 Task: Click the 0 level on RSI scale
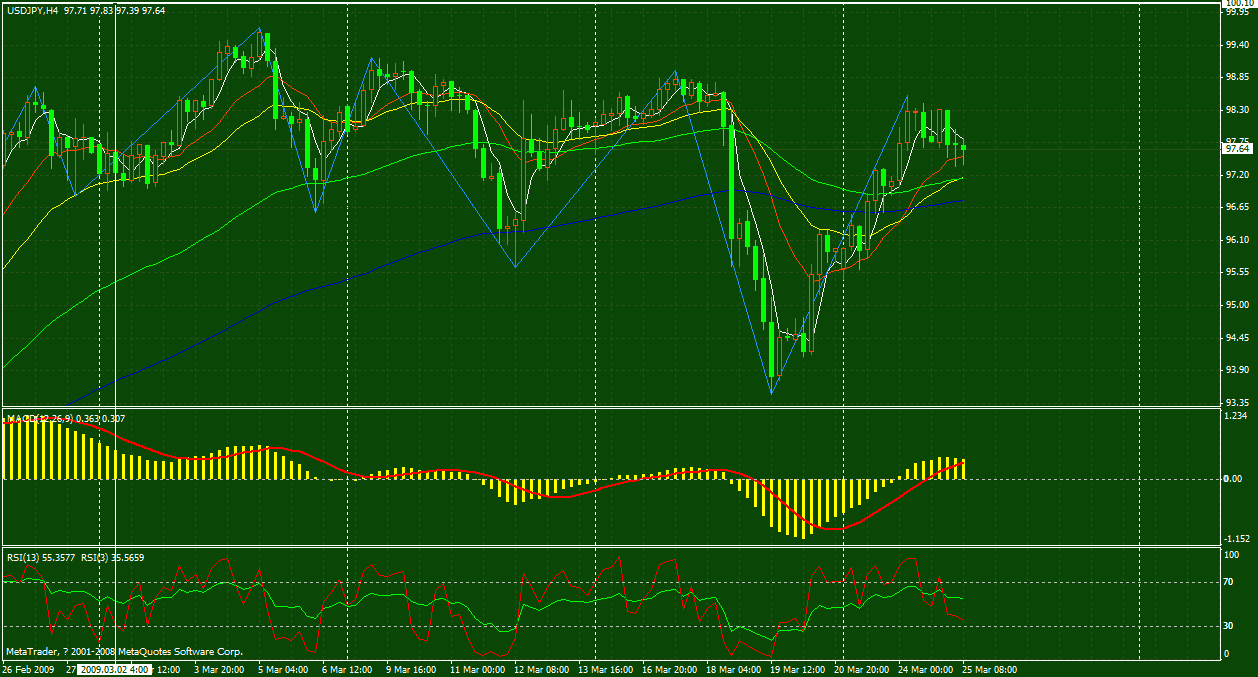pos(1228,654)
